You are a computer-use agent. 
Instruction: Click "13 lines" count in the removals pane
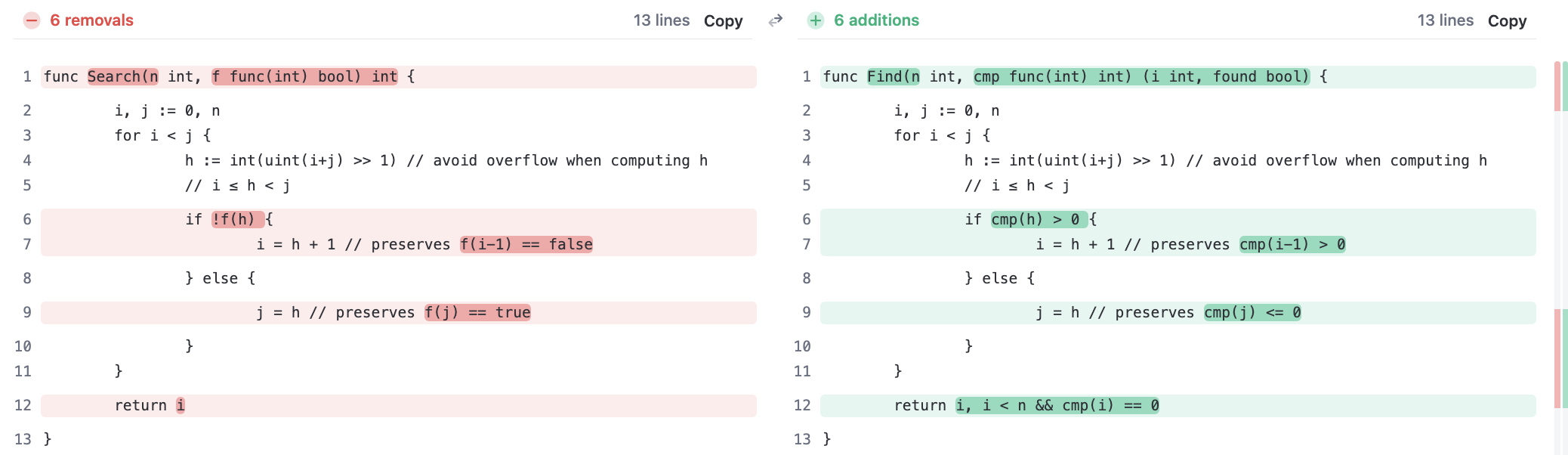pyautogui.click(x=661, y=20)
